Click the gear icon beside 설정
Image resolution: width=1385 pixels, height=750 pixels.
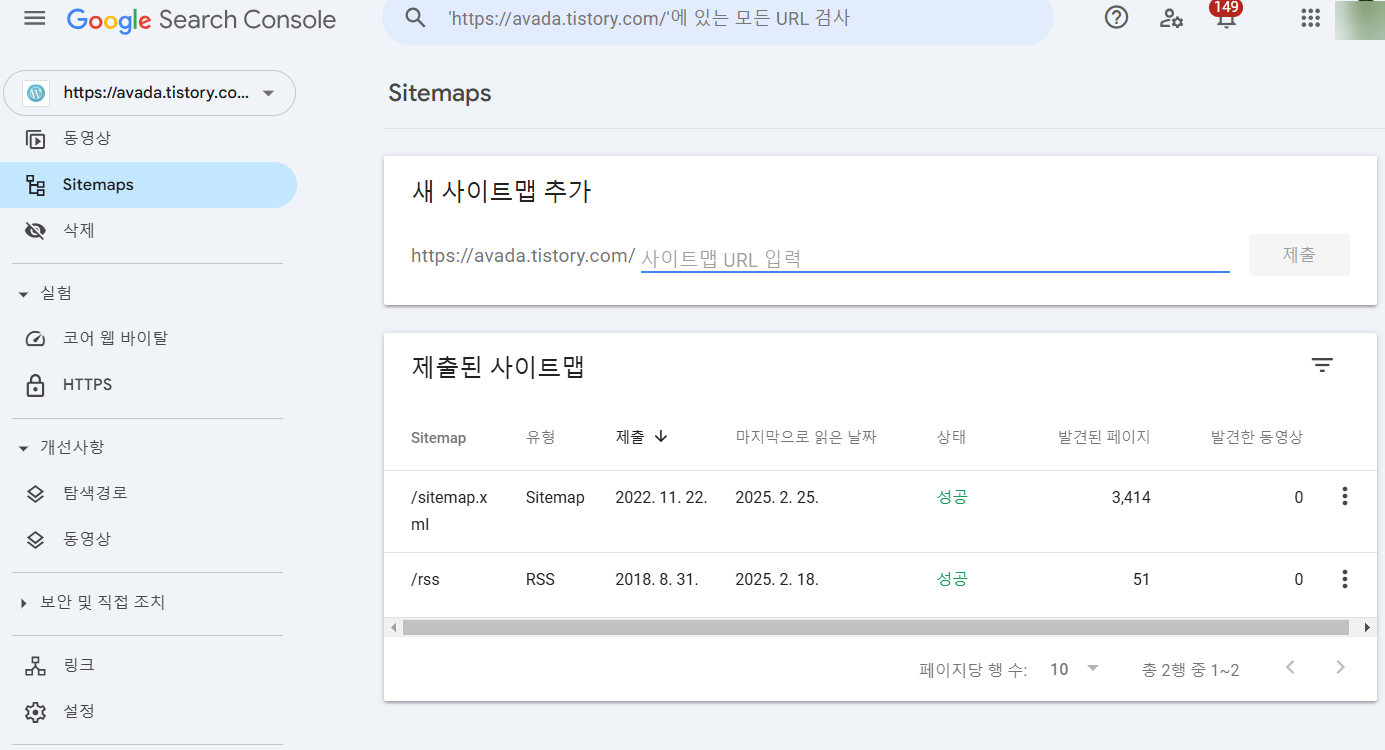pyautogui.click(x=36, y=711)
